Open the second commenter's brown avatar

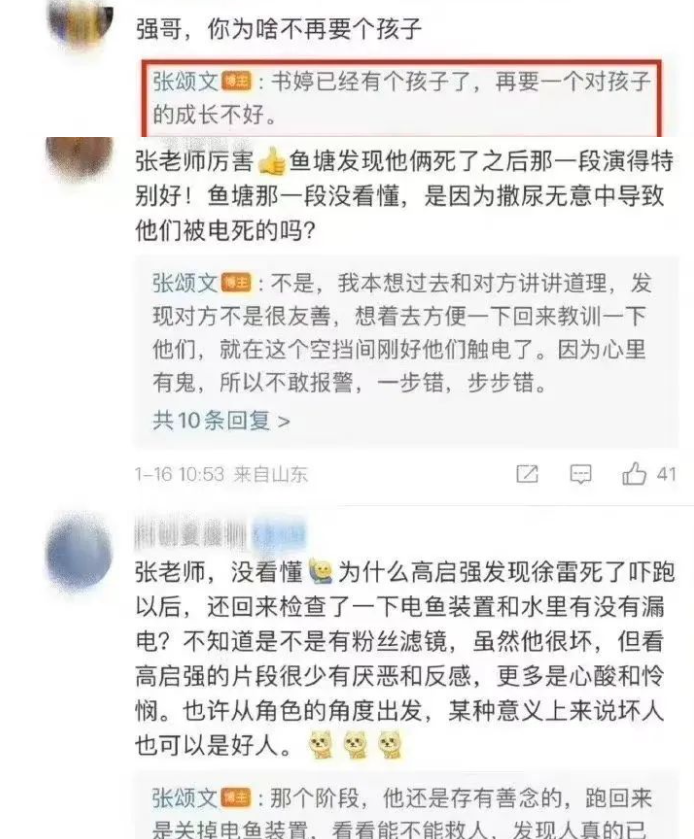(x=80, y=155)
